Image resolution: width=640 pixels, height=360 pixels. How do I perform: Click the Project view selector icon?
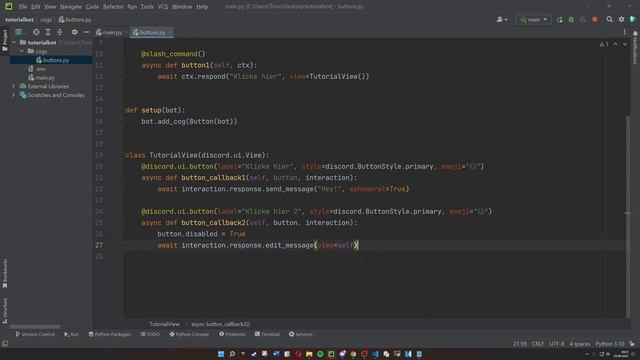click(19, 32)
